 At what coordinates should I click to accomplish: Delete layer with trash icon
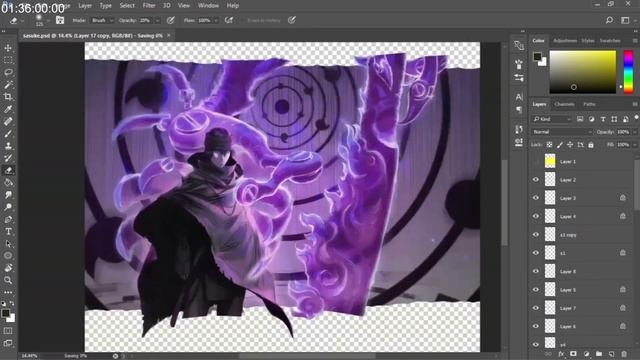point(624,354)
